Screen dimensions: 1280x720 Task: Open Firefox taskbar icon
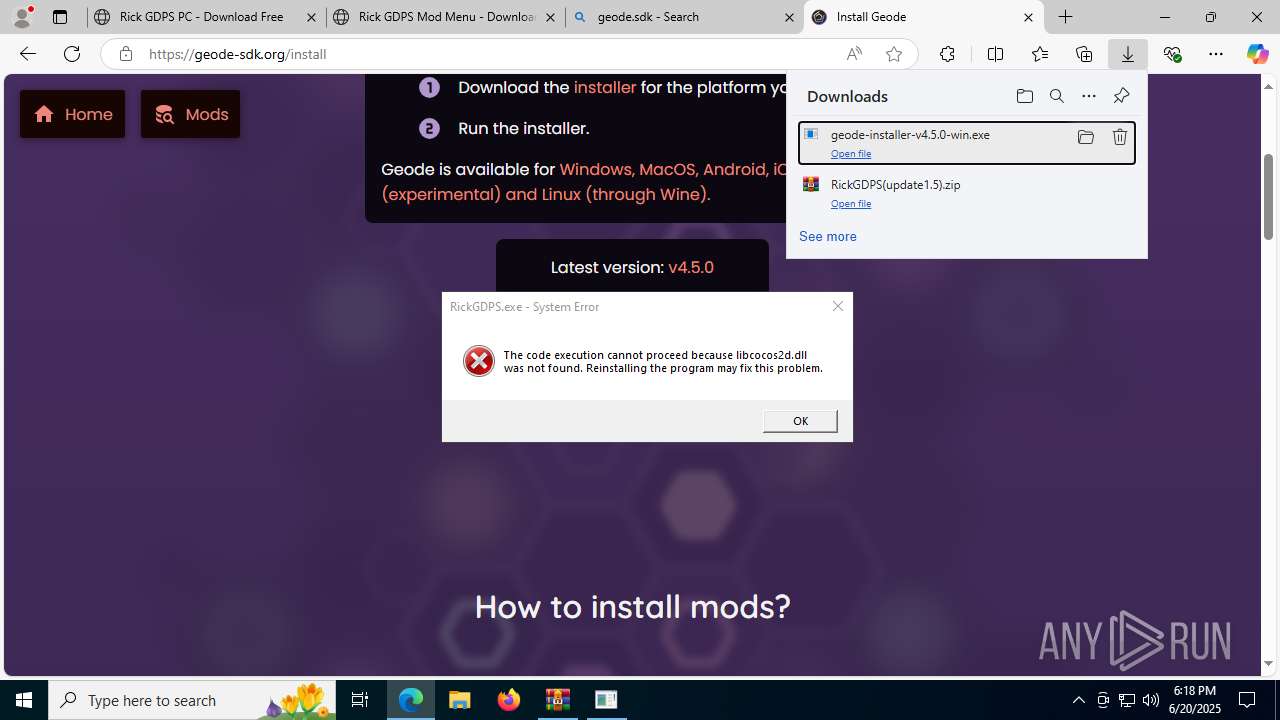(x=509, y=700)
